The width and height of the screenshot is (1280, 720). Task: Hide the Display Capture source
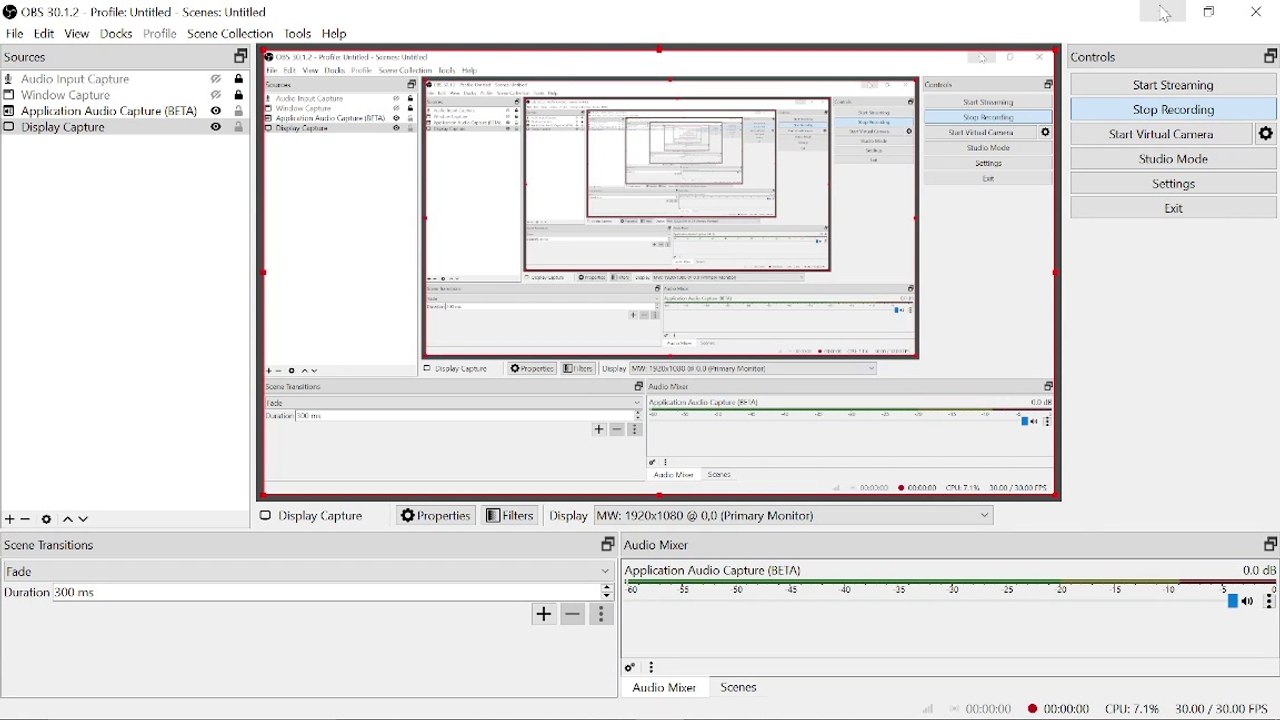pos(216,127)
